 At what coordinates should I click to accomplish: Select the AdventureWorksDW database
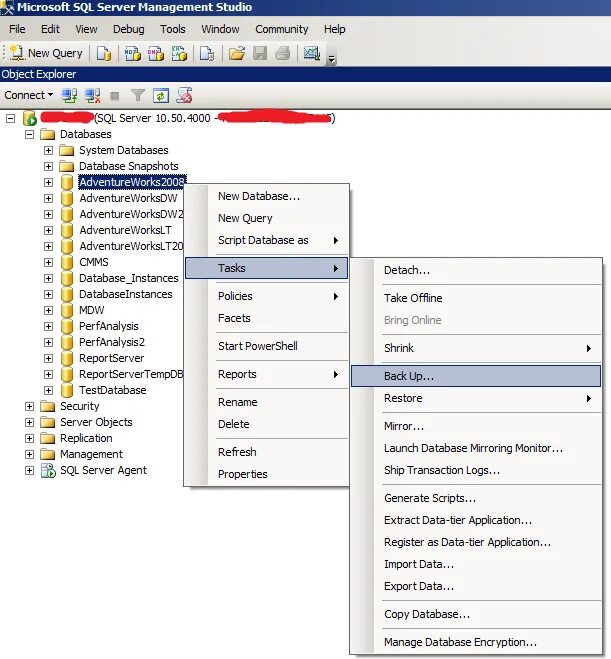pos(128,198)
